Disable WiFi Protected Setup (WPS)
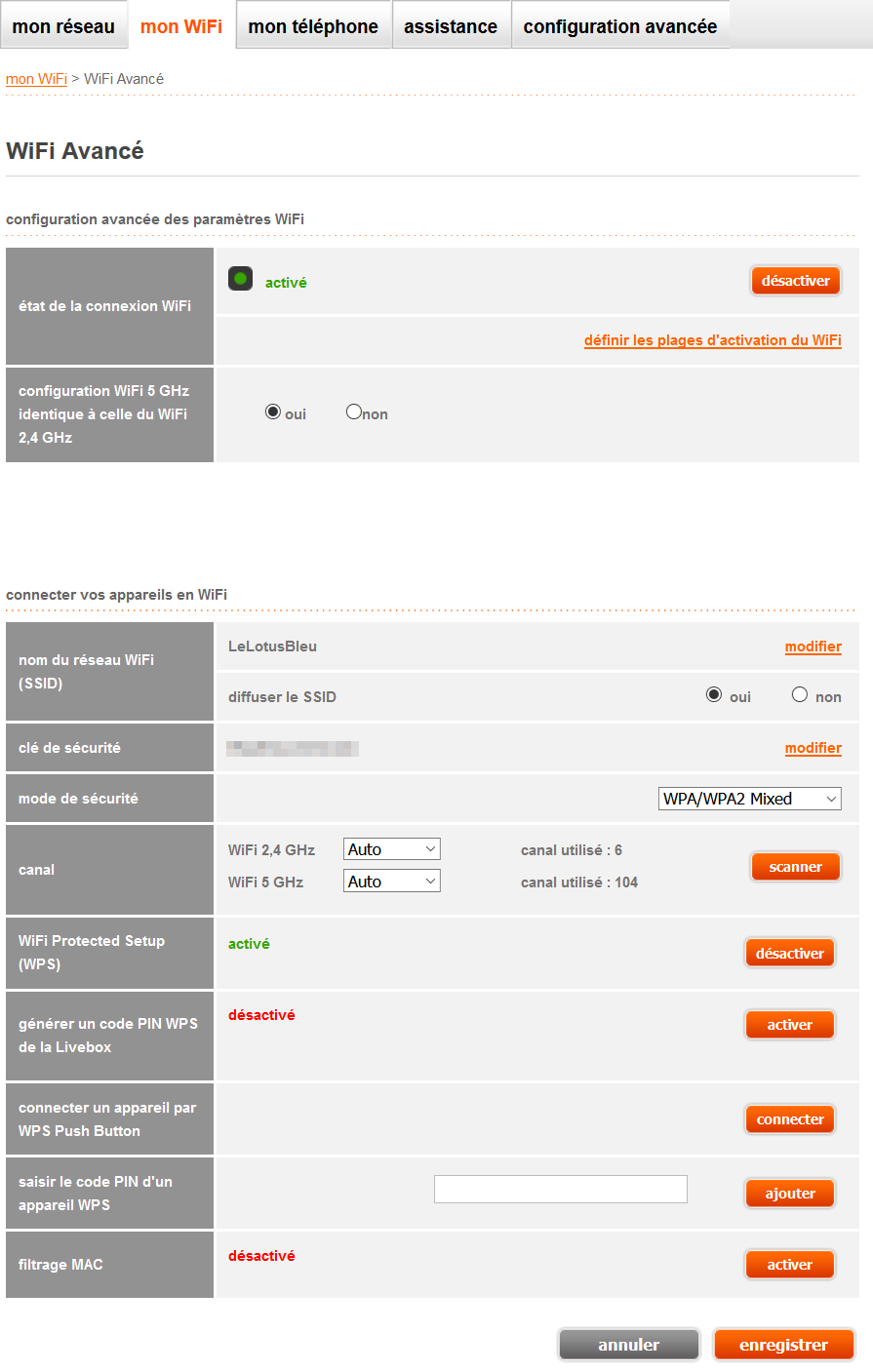Screen dimensions: 873x1372 point(789,952)
